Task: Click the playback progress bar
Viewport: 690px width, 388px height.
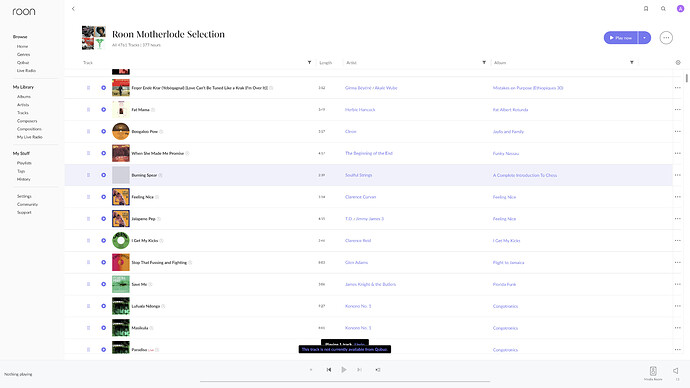Action: 345,381
